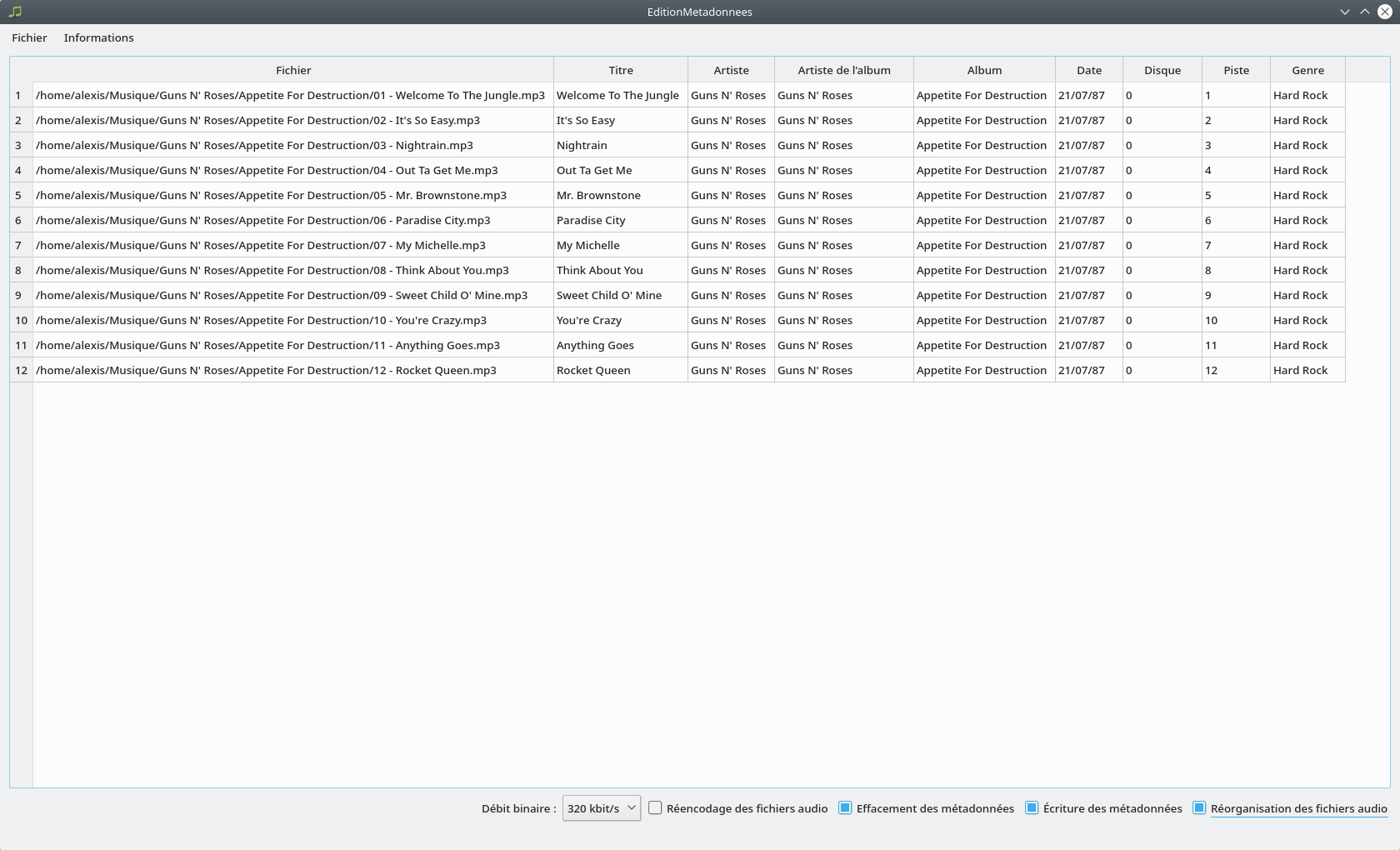Open the Fichier menu
The image size is (1400, 850).
click(29, 37)
